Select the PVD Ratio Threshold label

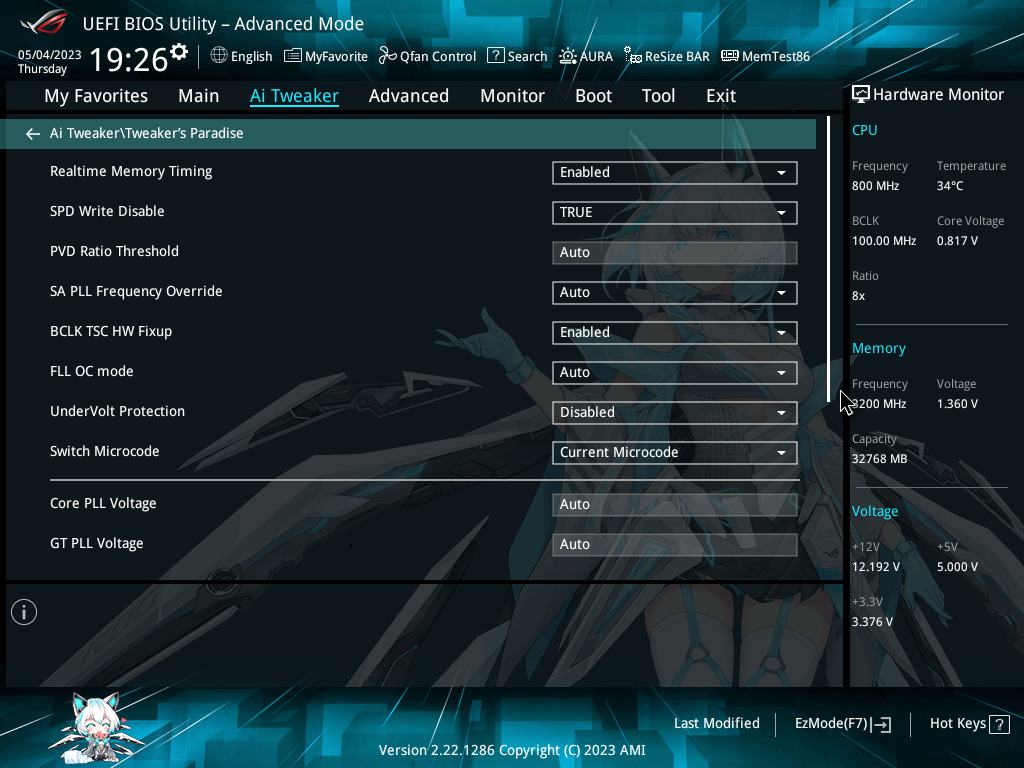114,251
